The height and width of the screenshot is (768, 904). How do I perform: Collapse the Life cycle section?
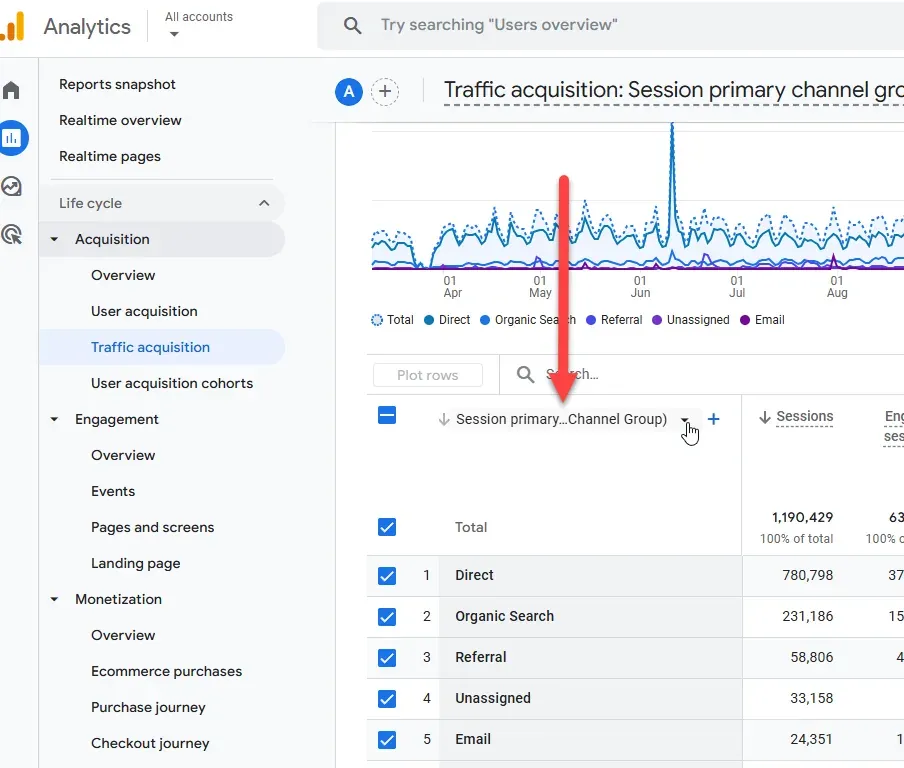264,203
